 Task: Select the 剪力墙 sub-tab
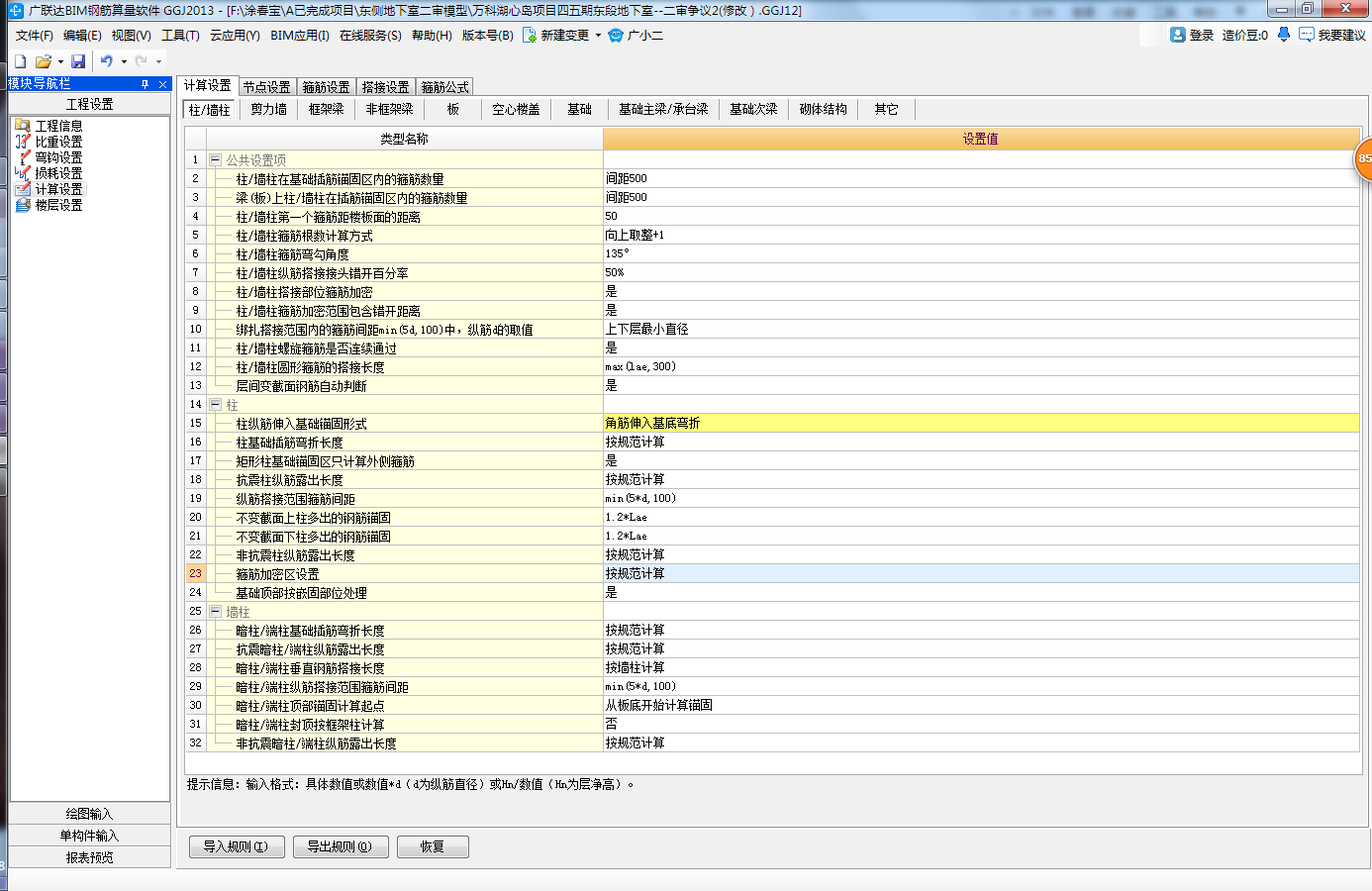pyautogui.click(x=268, y=109)
